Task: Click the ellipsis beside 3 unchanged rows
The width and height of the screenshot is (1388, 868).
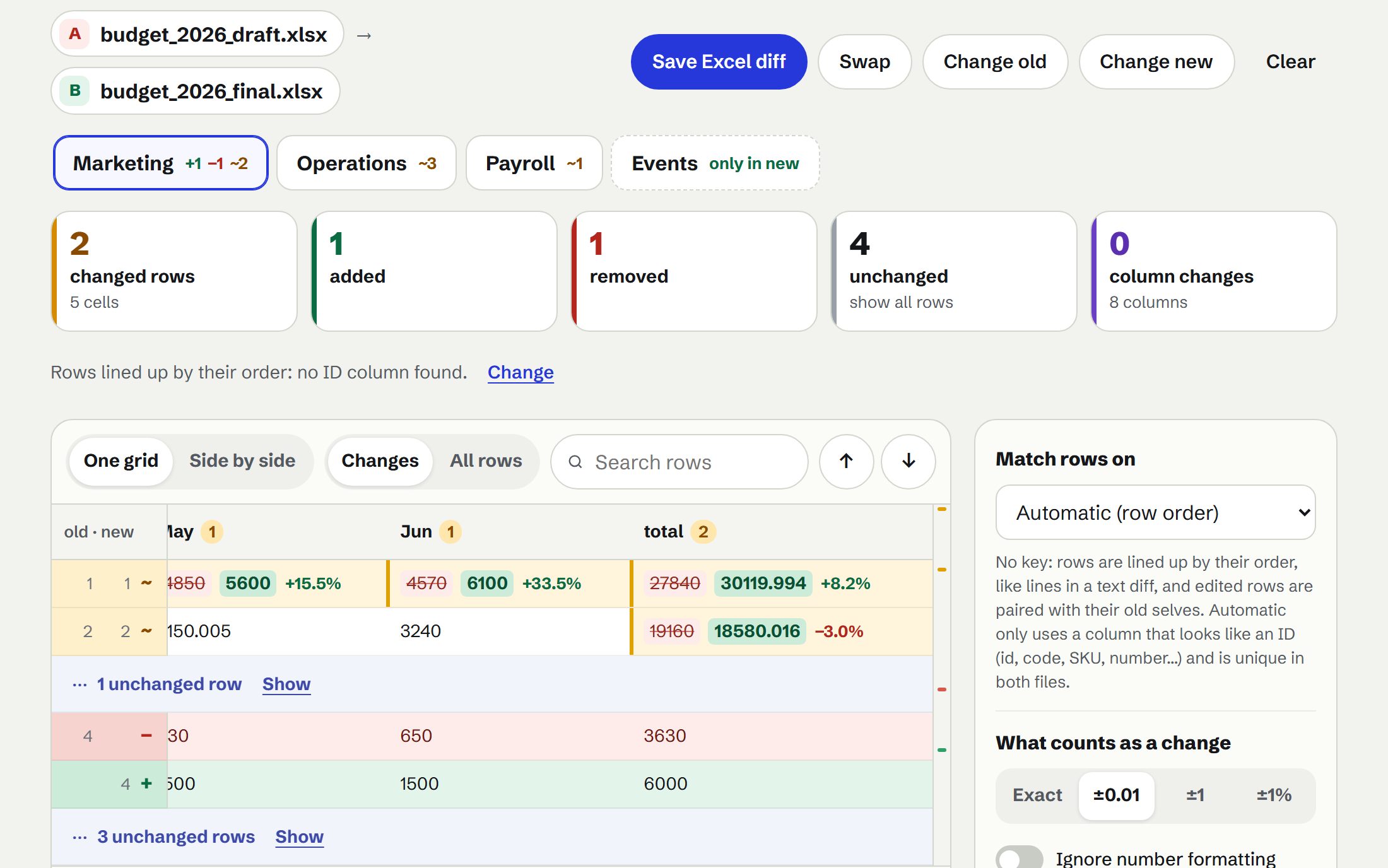Action: click(x=79, y=837)
